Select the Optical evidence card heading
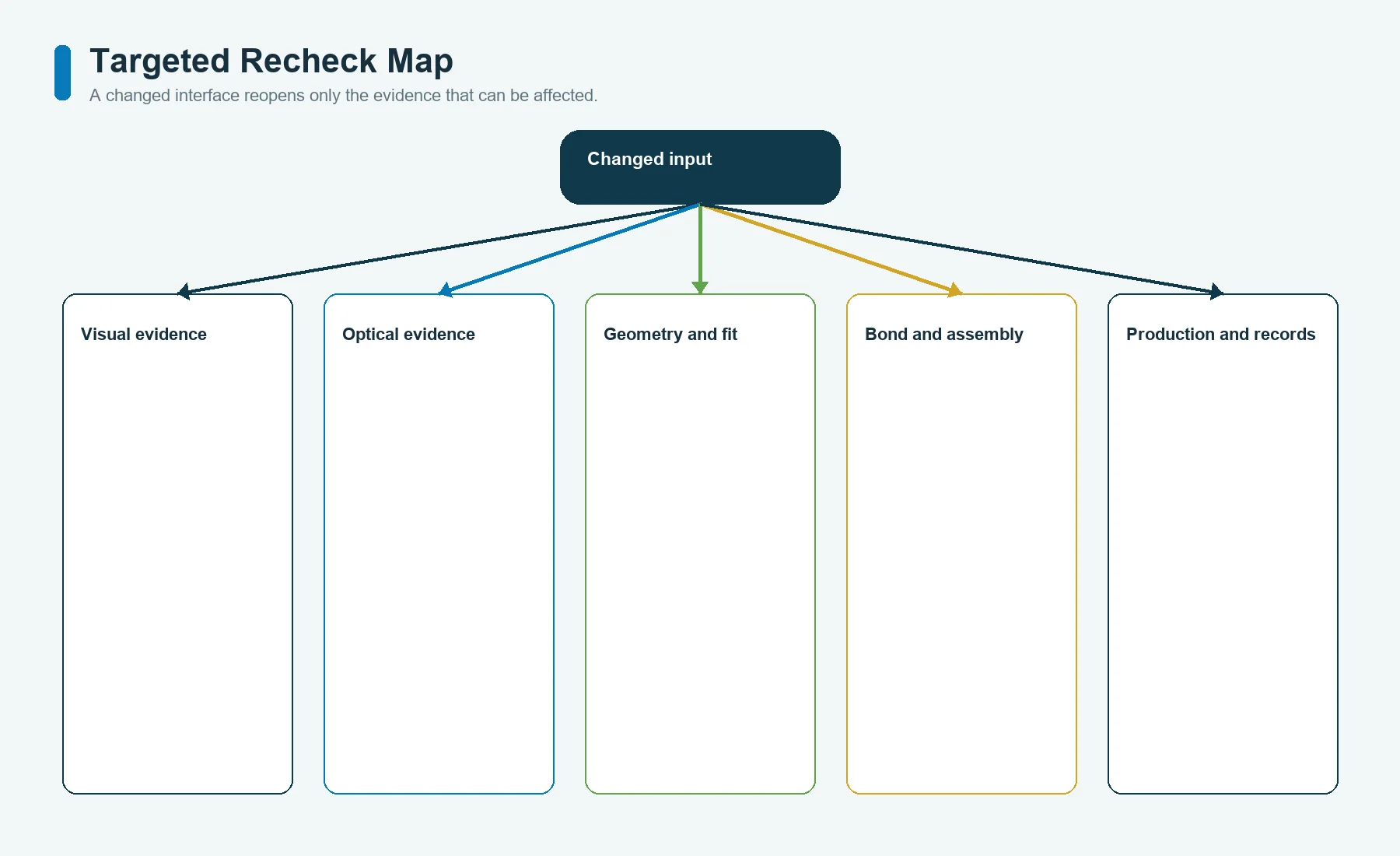Screen dimensions: 1400x856 408,335
